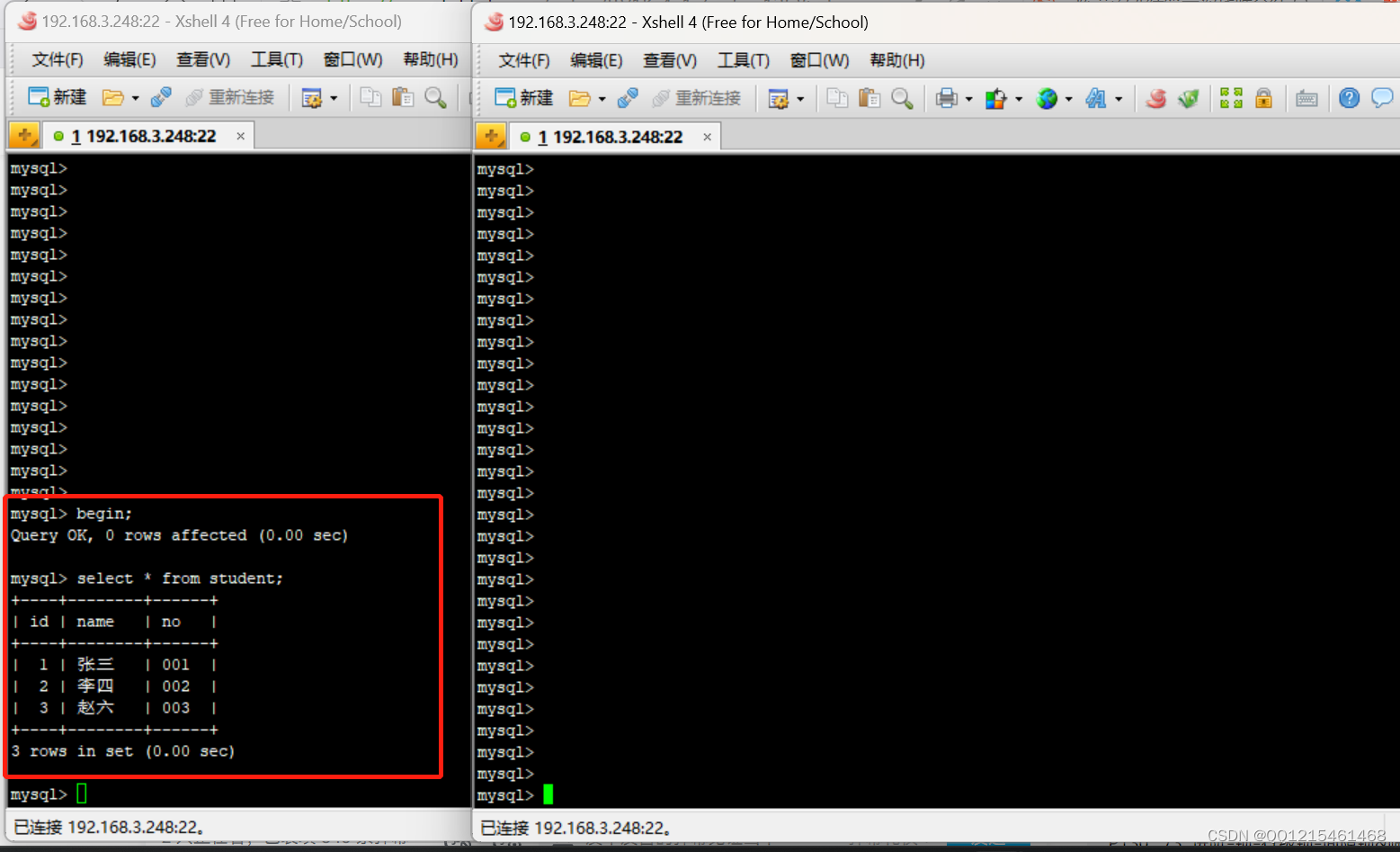Expand properties dropdown arrow in right window
Viewport: 1400px width, 852px height.
[800, 99]
